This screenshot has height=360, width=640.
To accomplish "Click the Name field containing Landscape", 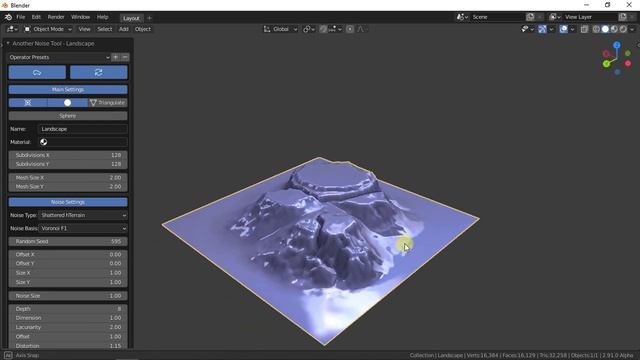I will tap(83, 129).
